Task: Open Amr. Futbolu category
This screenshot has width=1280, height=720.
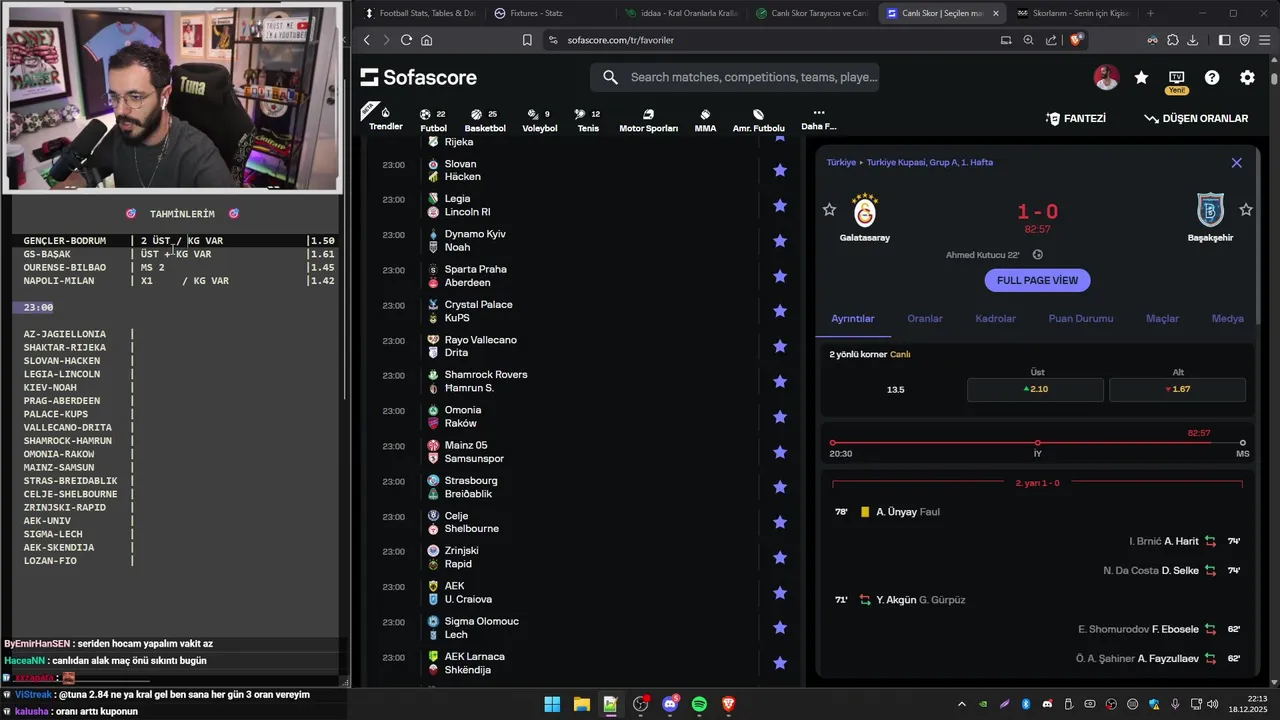Action: pyautogui.click(x=758, y=120)
